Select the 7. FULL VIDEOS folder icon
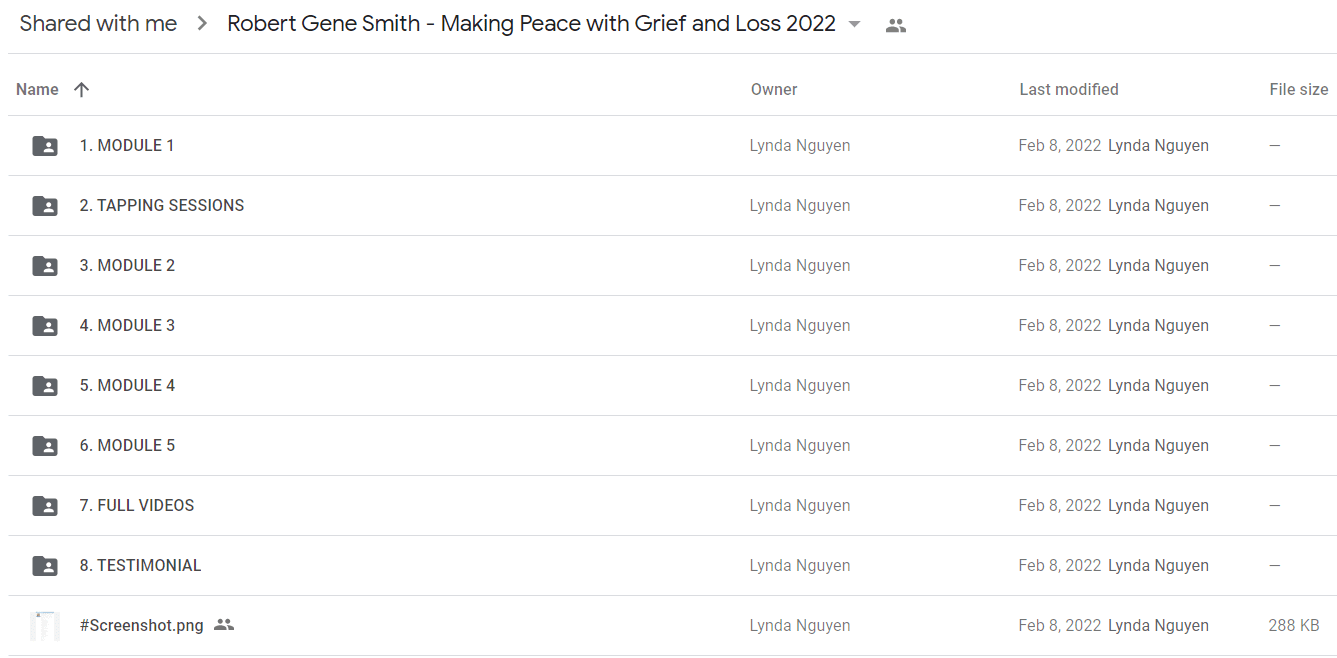The image size is (1337, 658). [45, 506]
